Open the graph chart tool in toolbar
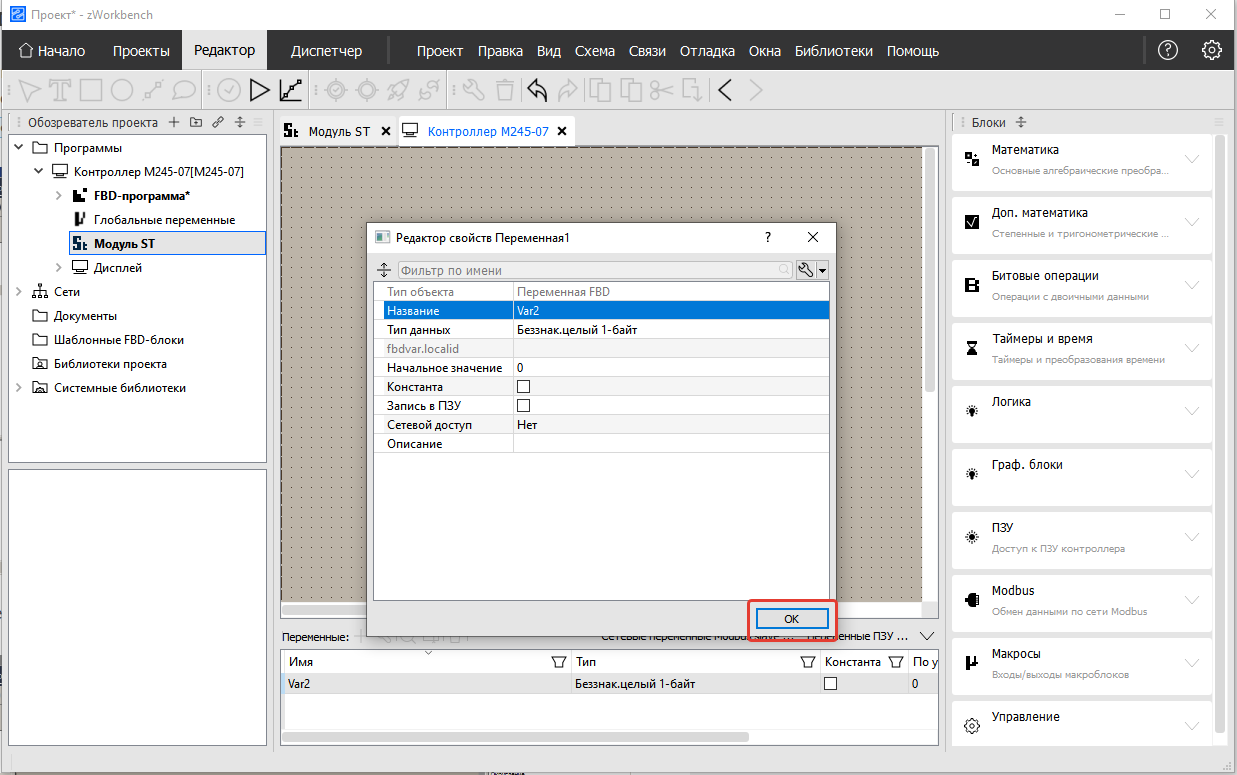The image size is (1237, 775). [290, 91]
